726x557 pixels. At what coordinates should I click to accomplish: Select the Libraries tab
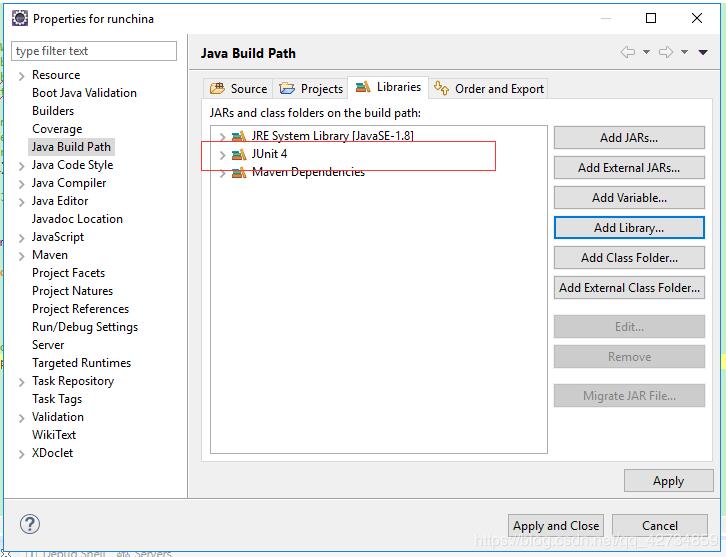tap(388, 87)
